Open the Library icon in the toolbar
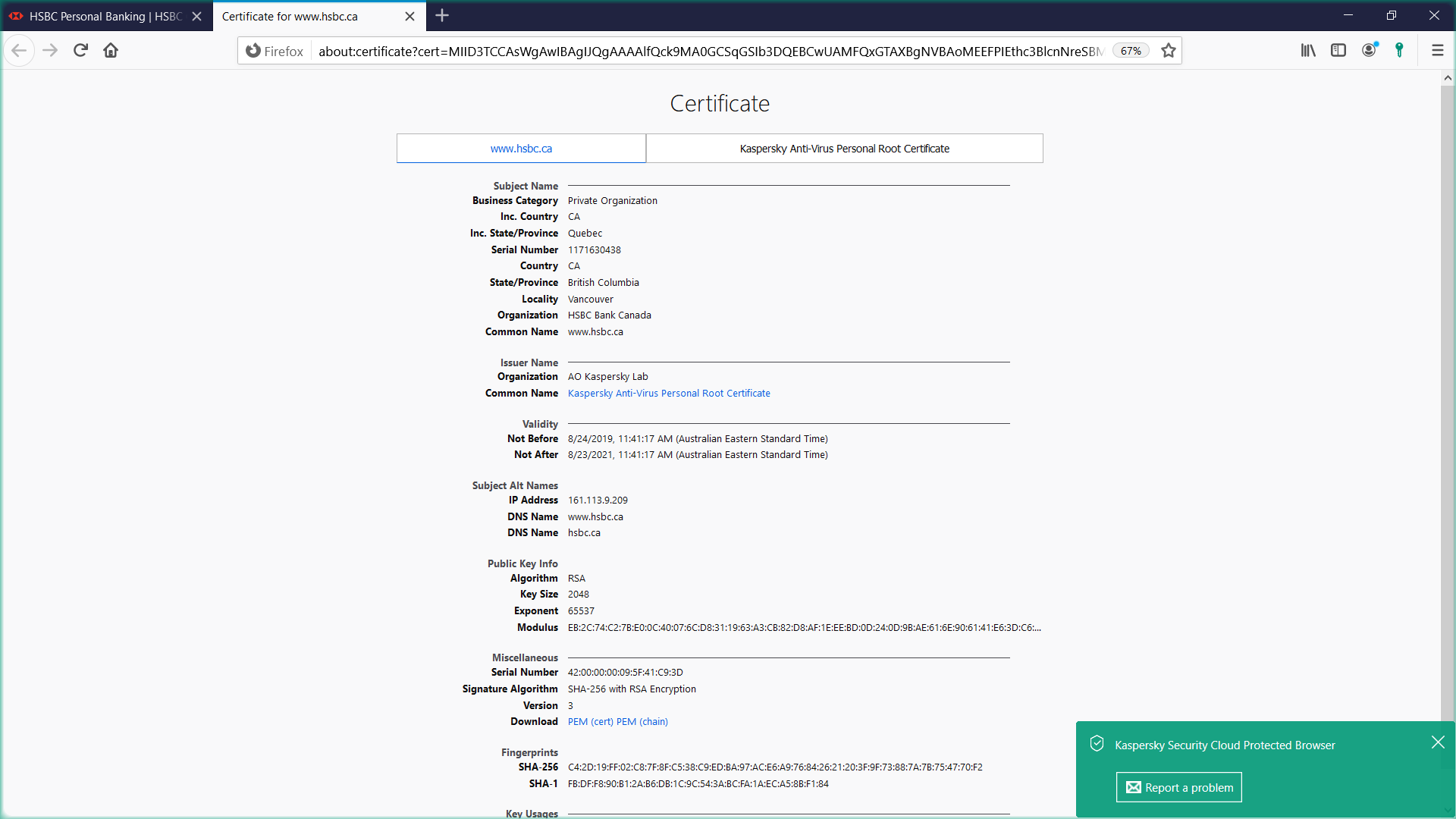 [1308, 51]
